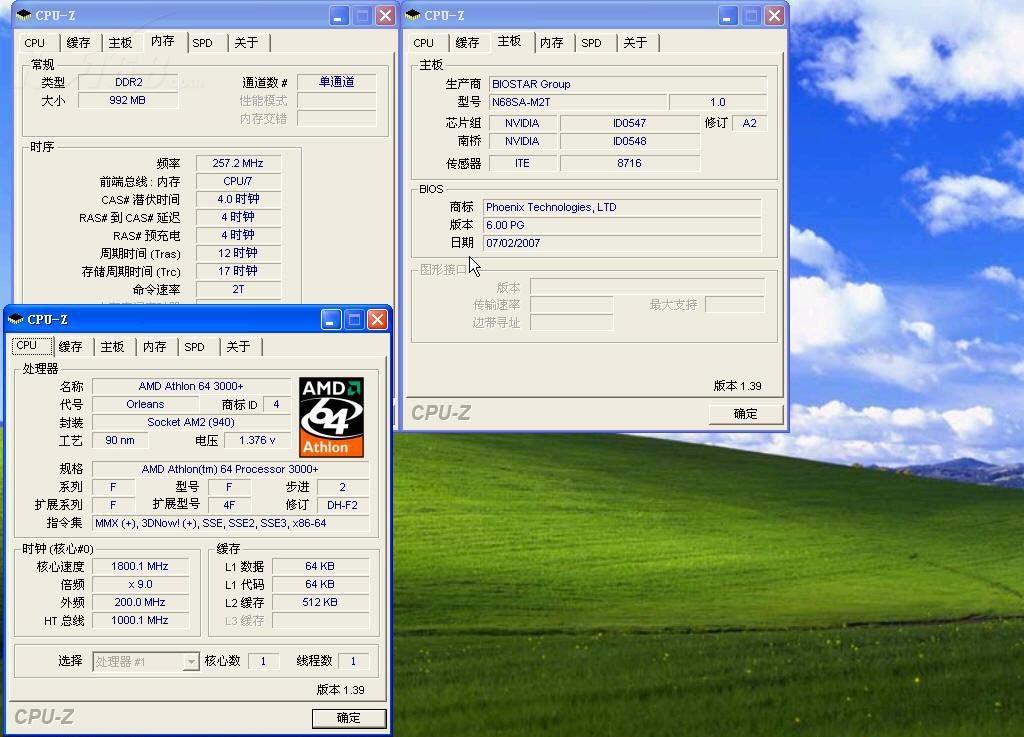Image resolution: width=1024 pixels, height=737 pixels.
Task: Click the 512 KB L2 cache value
Action: pyautogui.click(x=320, y=603)
